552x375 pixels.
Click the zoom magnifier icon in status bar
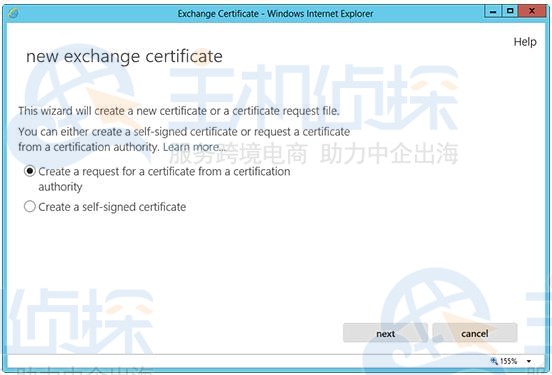pos(494,361)
